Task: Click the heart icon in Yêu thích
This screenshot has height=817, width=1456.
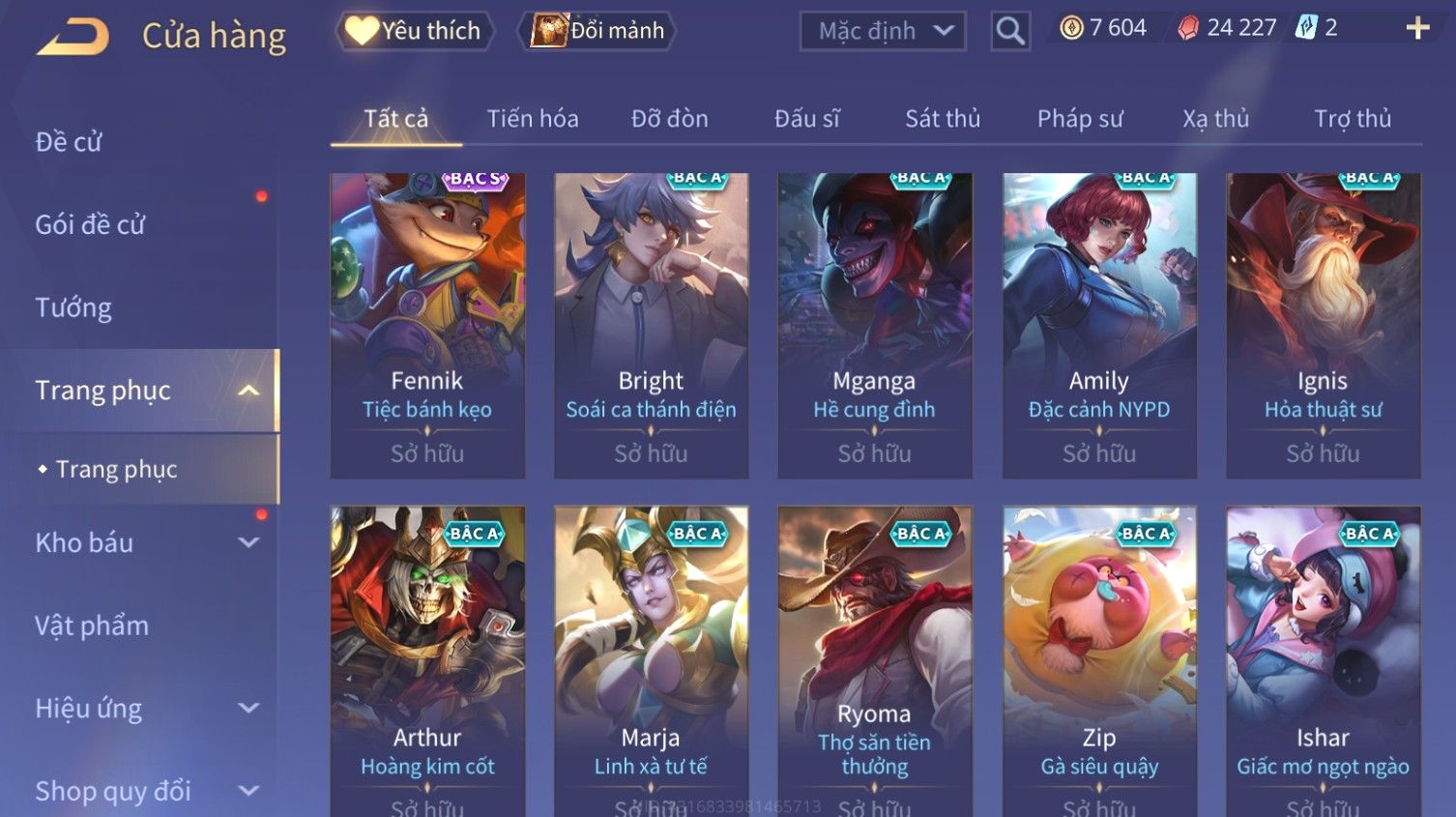Action: coord(362,31)
